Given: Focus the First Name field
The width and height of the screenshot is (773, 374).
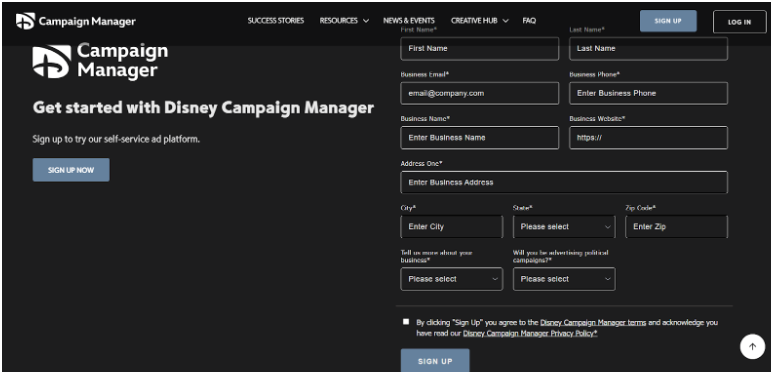Looking at the screenshot, I should pyautogui.click(x=480, y=49).
